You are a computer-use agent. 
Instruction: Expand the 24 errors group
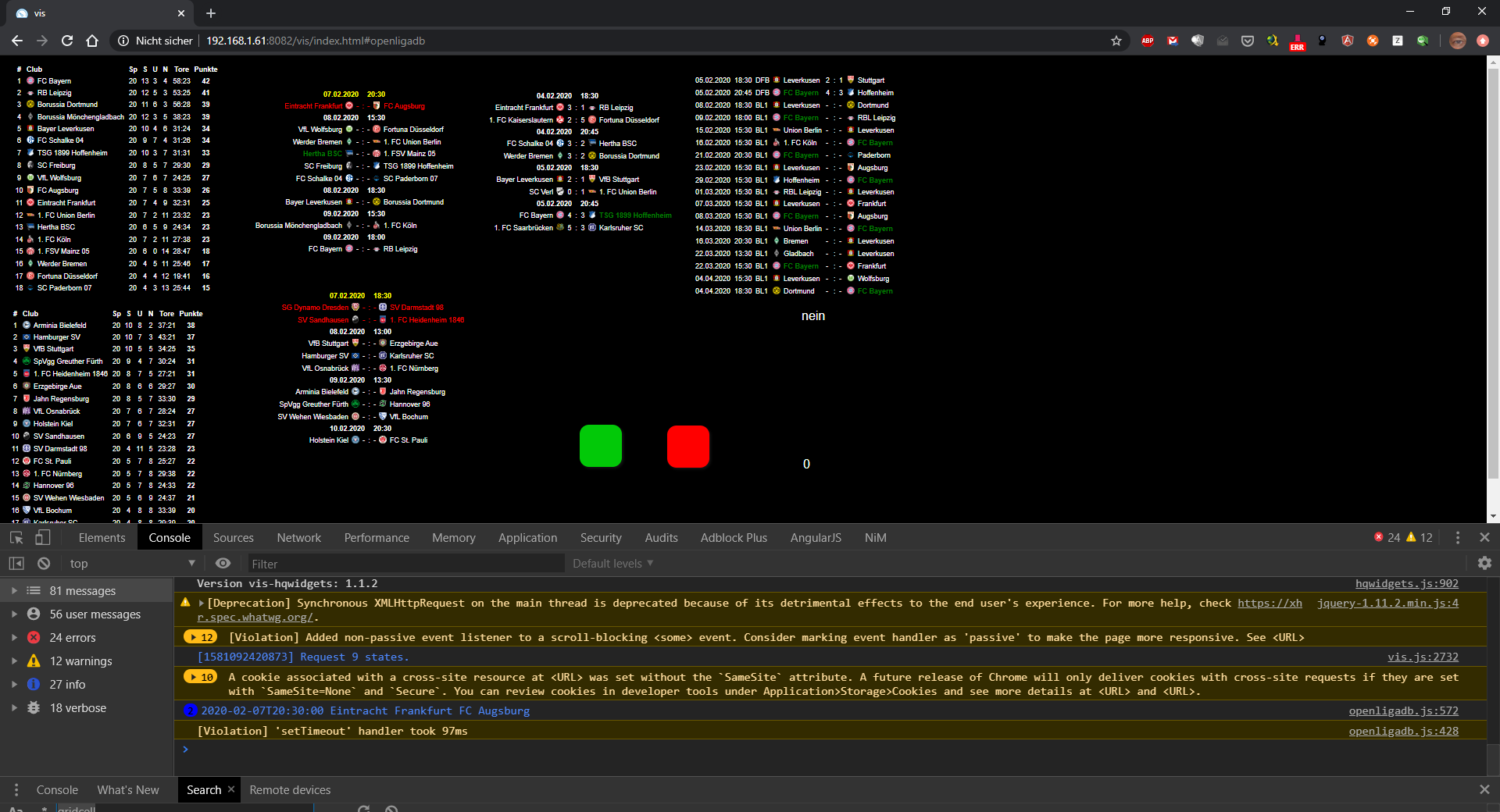14,637
